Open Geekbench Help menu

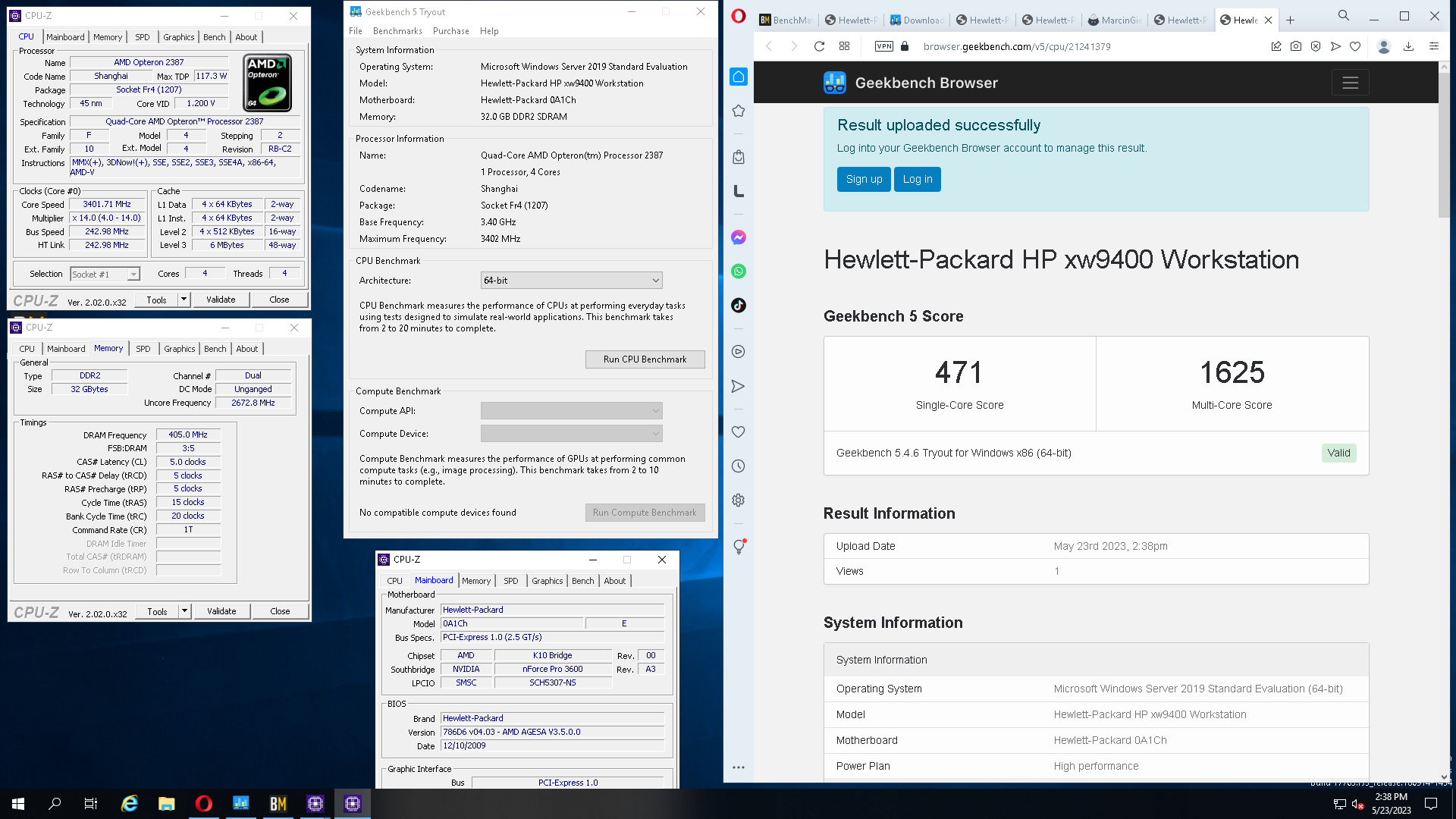coord(489,31)
